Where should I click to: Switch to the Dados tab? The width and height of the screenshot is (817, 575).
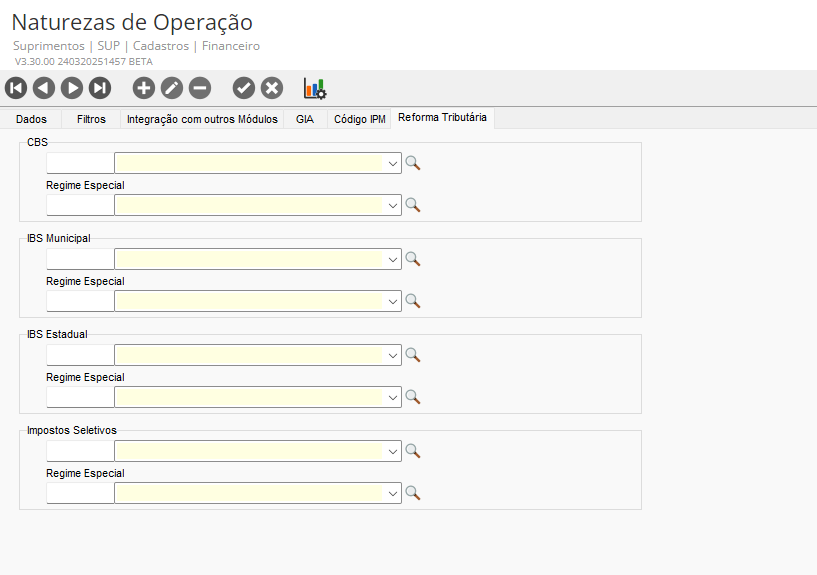(31, 119)
